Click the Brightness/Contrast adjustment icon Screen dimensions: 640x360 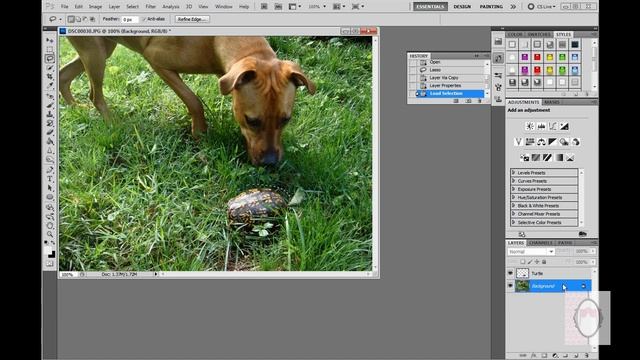point(530,127)
